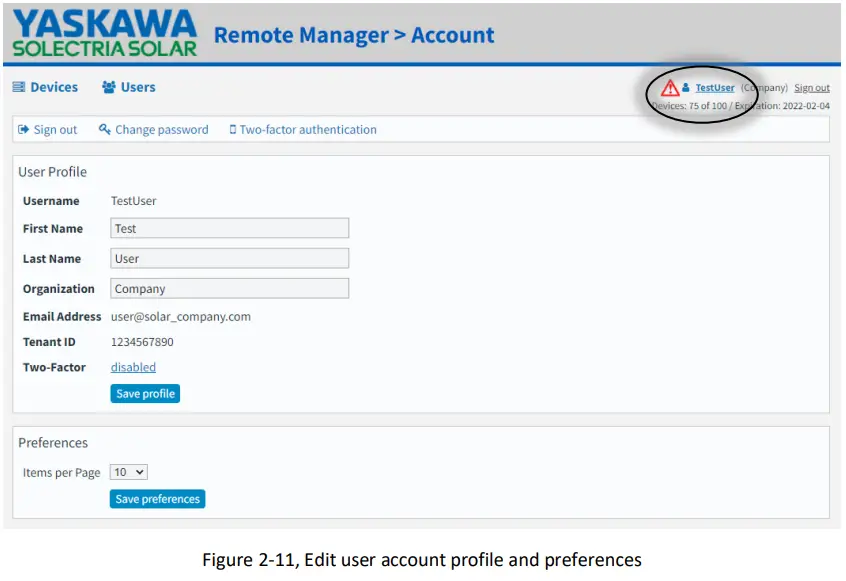Select Sign out in the account toolbar
Image resolution: width=846 pixels, height=581 pixels.
tap(47, 129)
